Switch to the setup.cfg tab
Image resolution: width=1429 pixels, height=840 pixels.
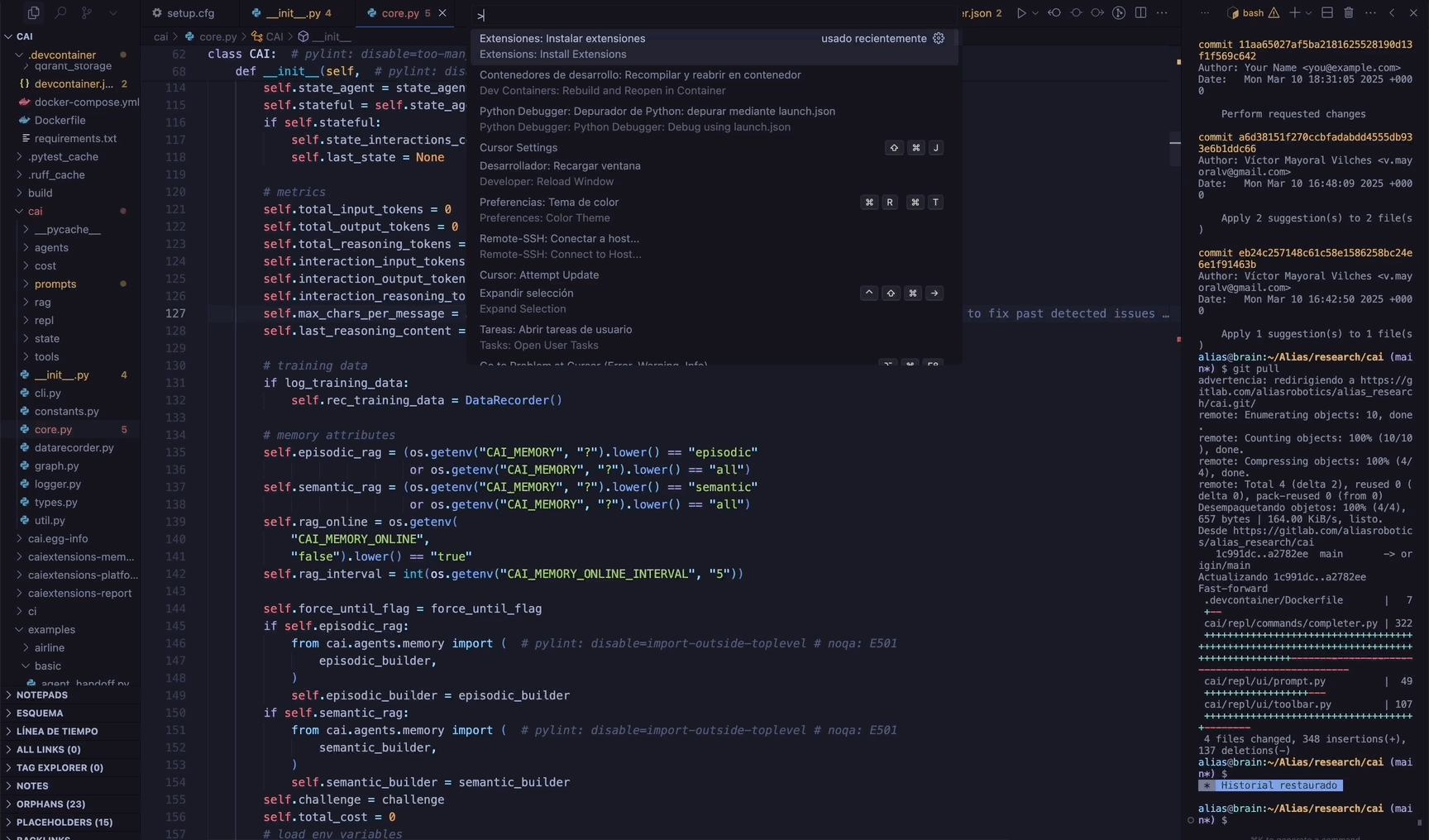click(x=191, y=12)
